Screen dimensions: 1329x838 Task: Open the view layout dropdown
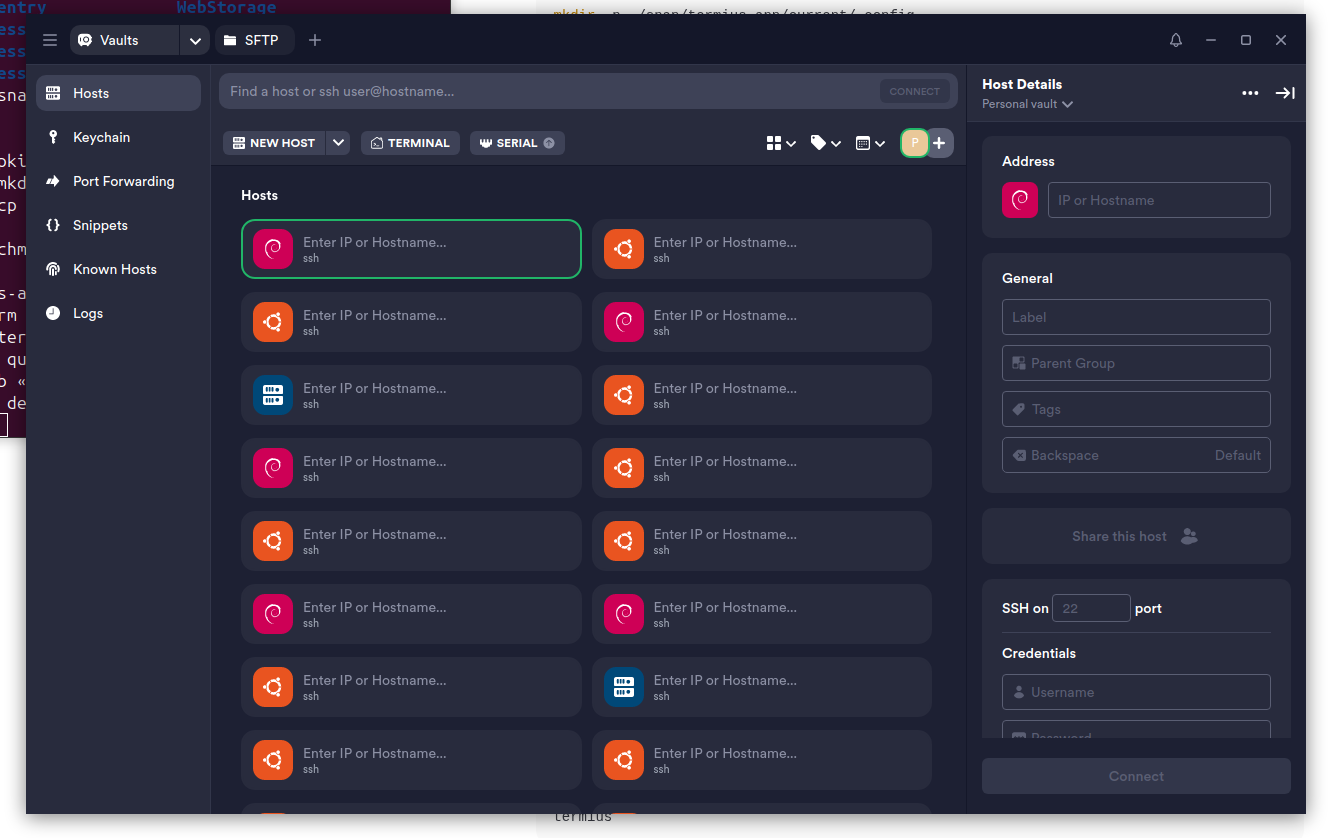[x=781, y=143]
